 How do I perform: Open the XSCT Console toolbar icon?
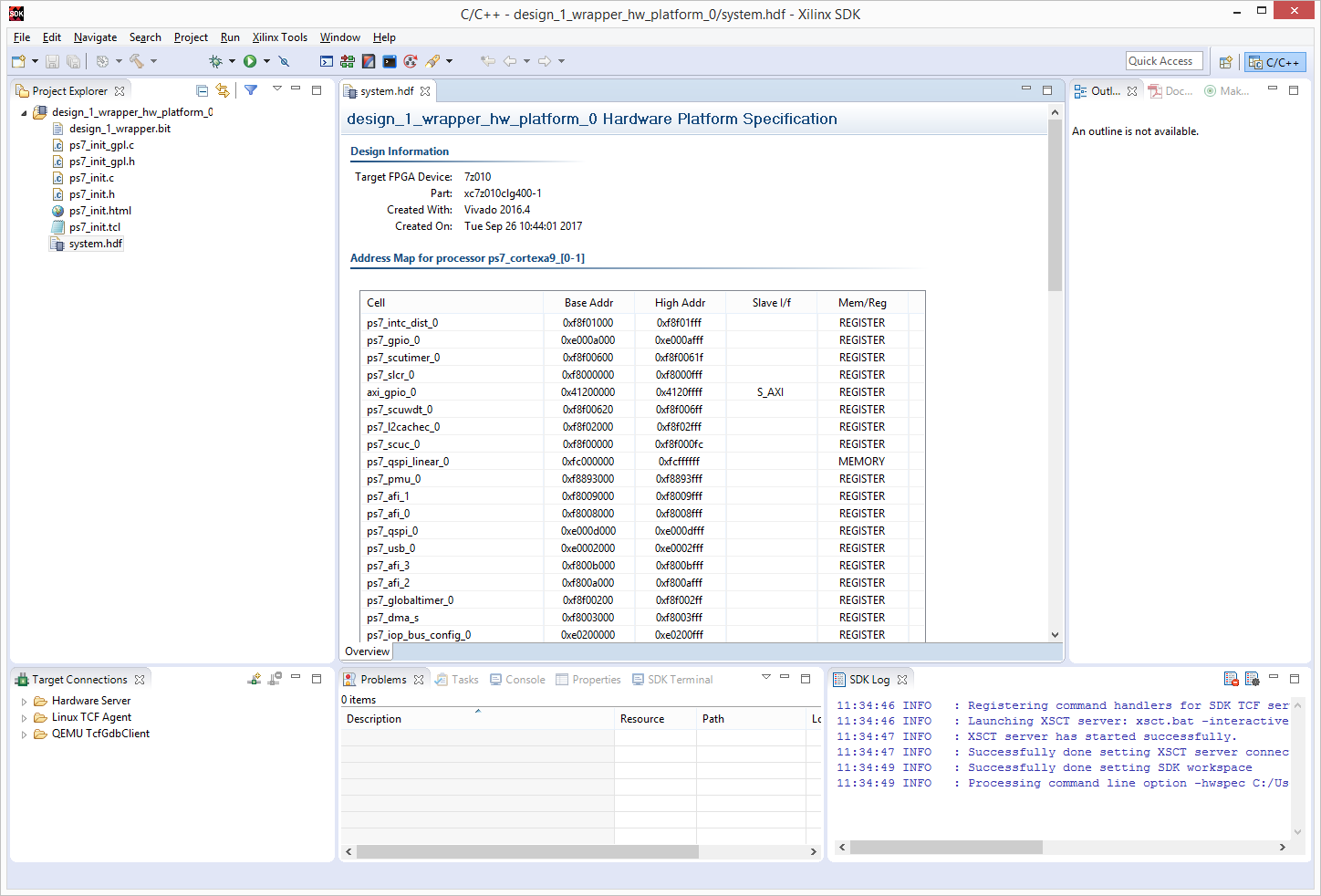[x=327, y=61]
